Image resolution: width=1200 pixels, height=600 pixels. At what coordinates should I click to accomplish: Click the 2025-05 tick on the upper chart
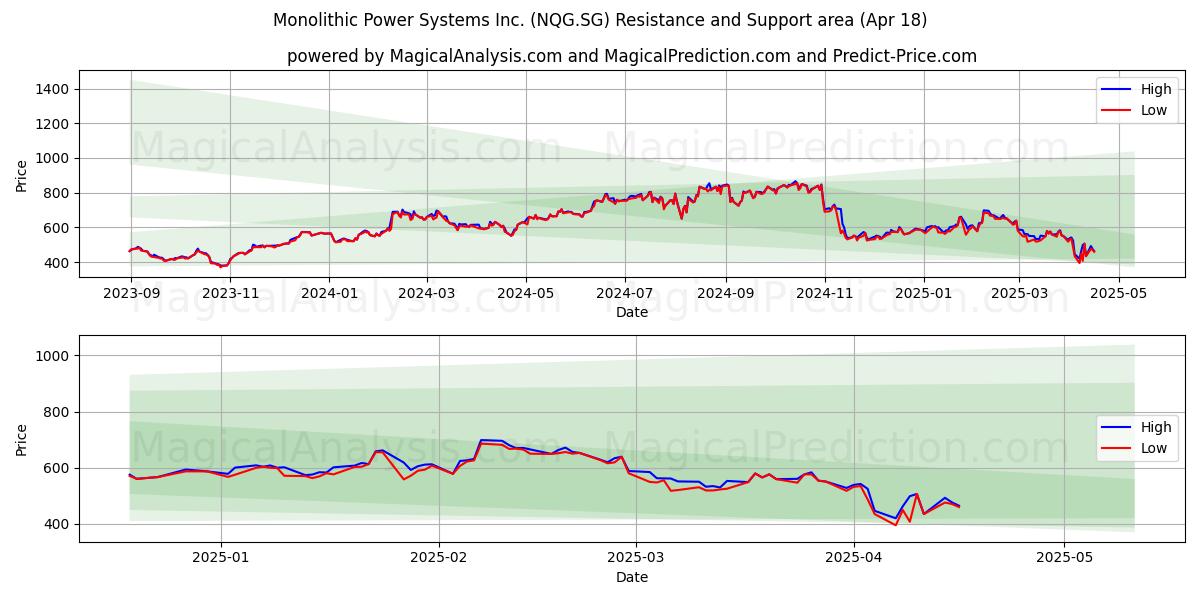[x=1118, y=293]
